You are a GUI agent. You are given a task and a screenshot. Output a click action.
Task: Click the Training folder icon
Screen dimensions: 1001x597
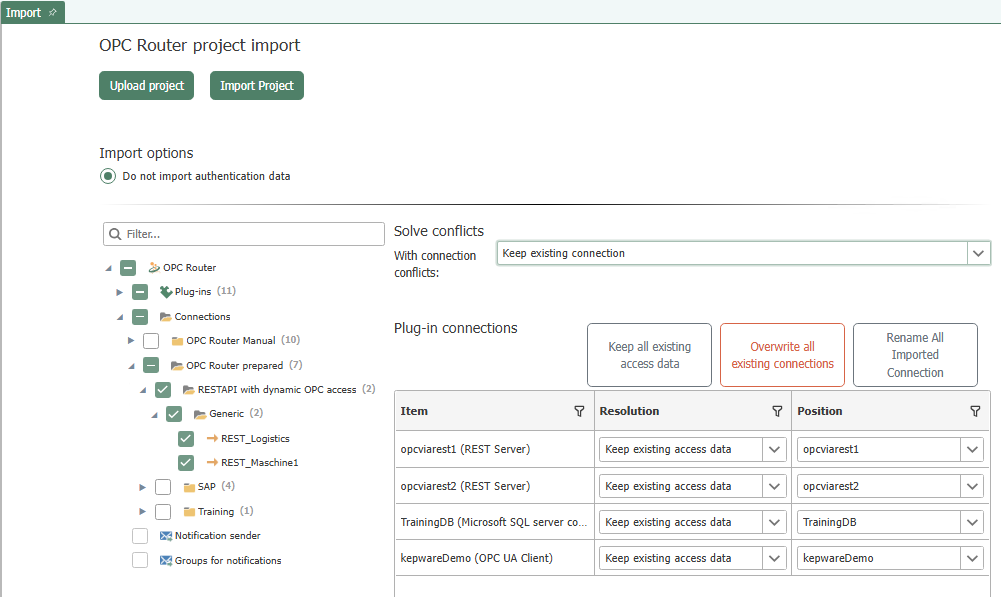[189, 511]
